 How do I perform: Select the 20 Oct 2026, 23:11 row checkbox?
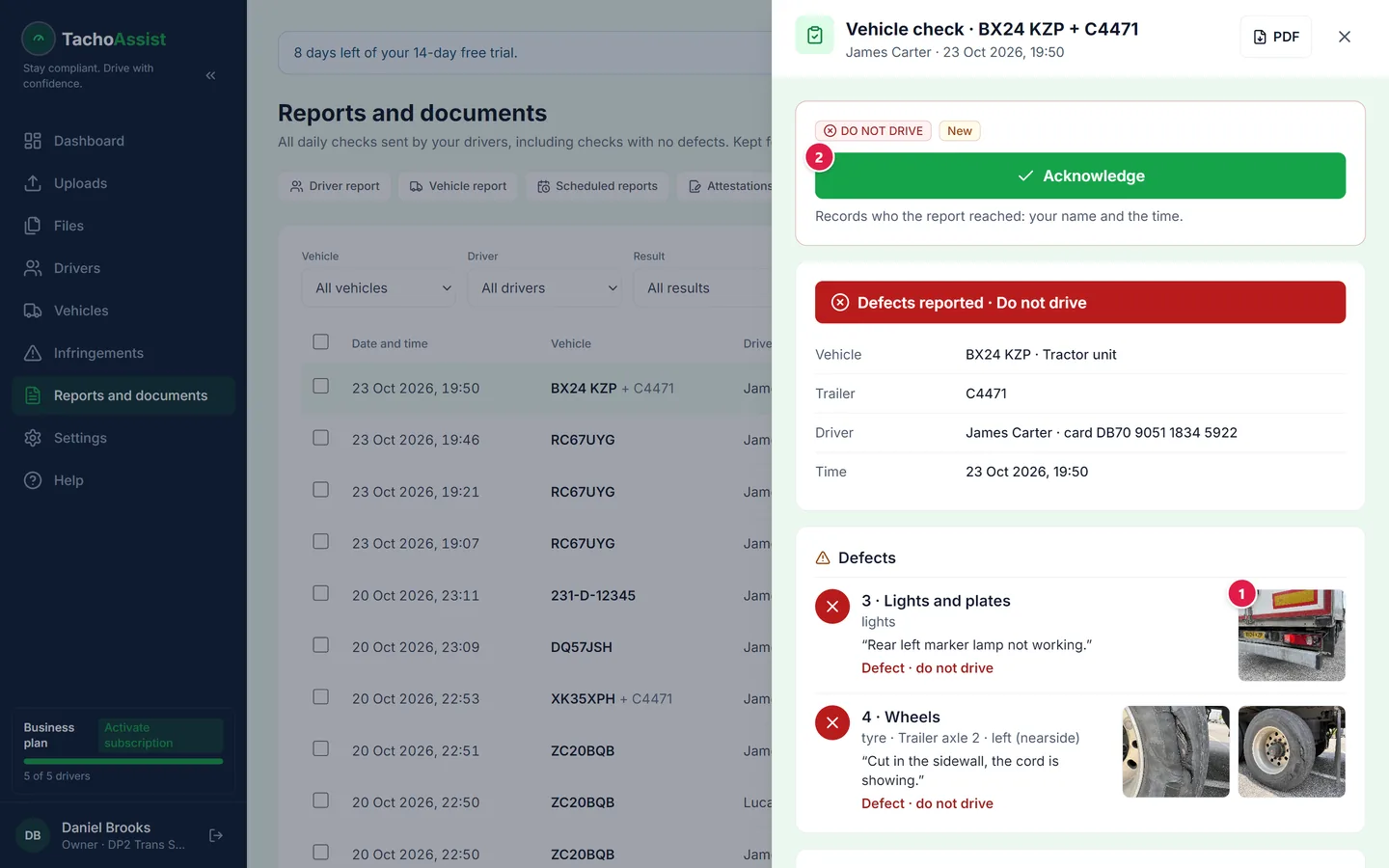tap(321, 593)
